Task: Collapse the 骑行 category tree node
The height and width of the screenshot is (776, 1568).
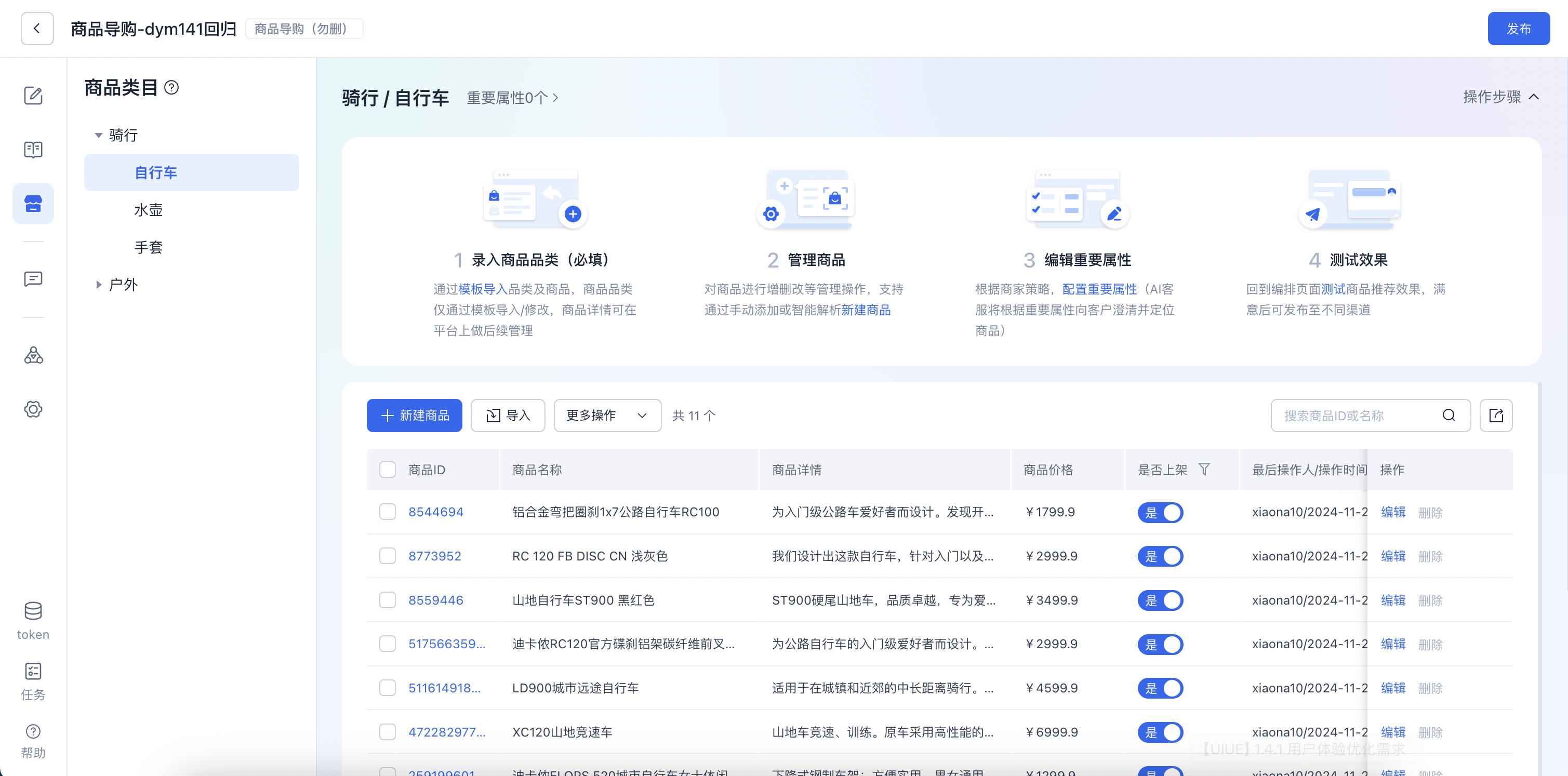Action: coord(98,135)
